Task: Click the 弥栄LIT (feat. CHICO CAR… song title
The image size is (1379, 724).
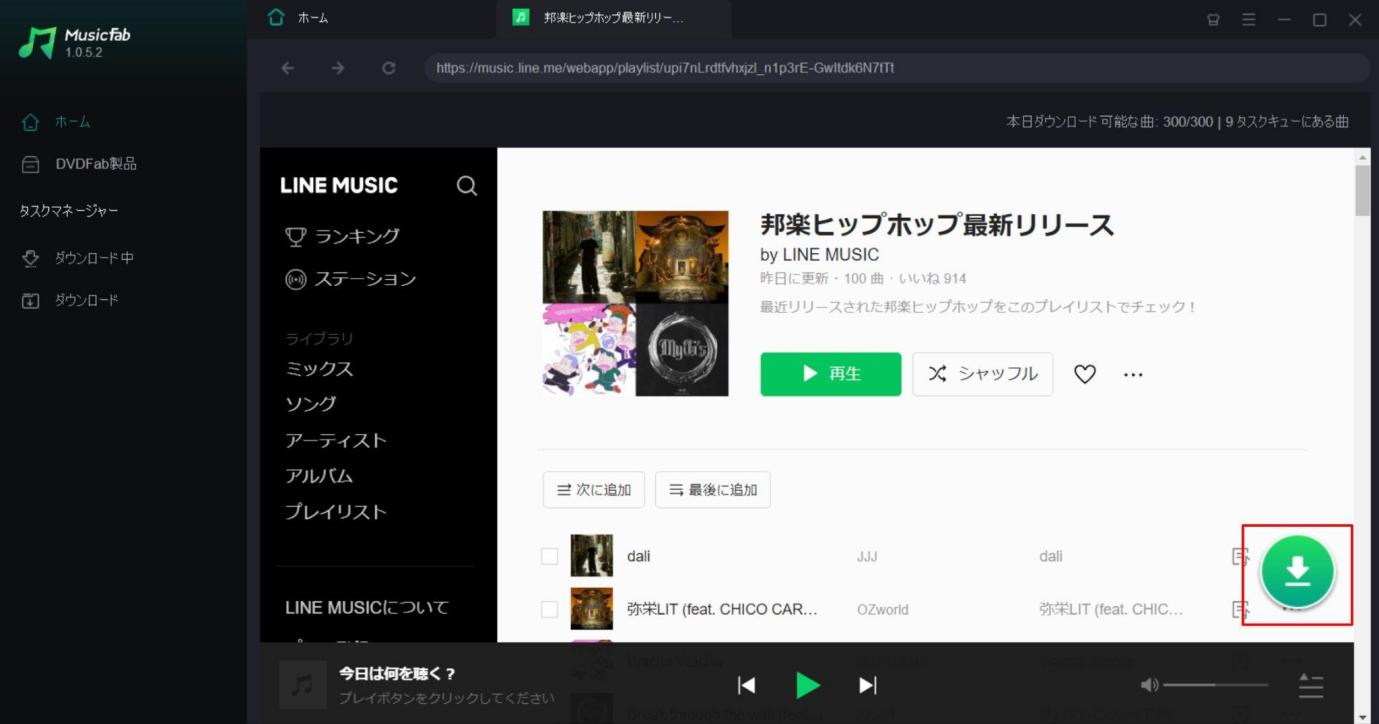Action: point(723,609)
